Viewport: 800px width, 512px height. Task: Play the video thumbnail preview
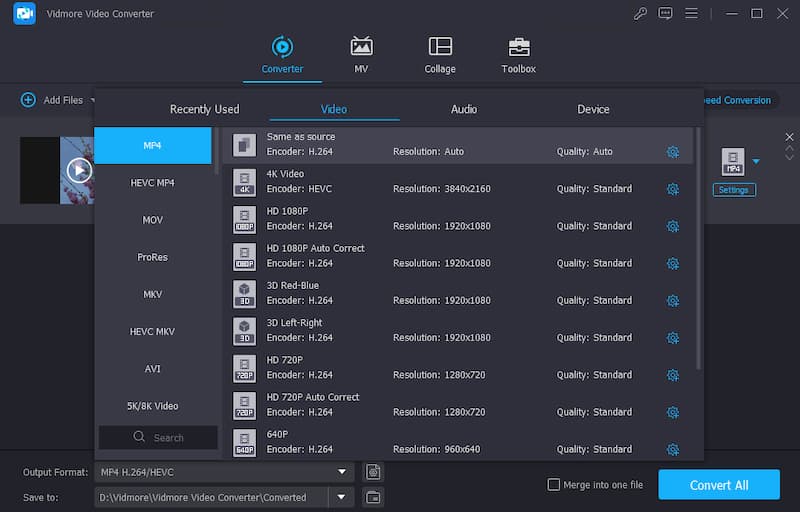click(x=79, y=170)
